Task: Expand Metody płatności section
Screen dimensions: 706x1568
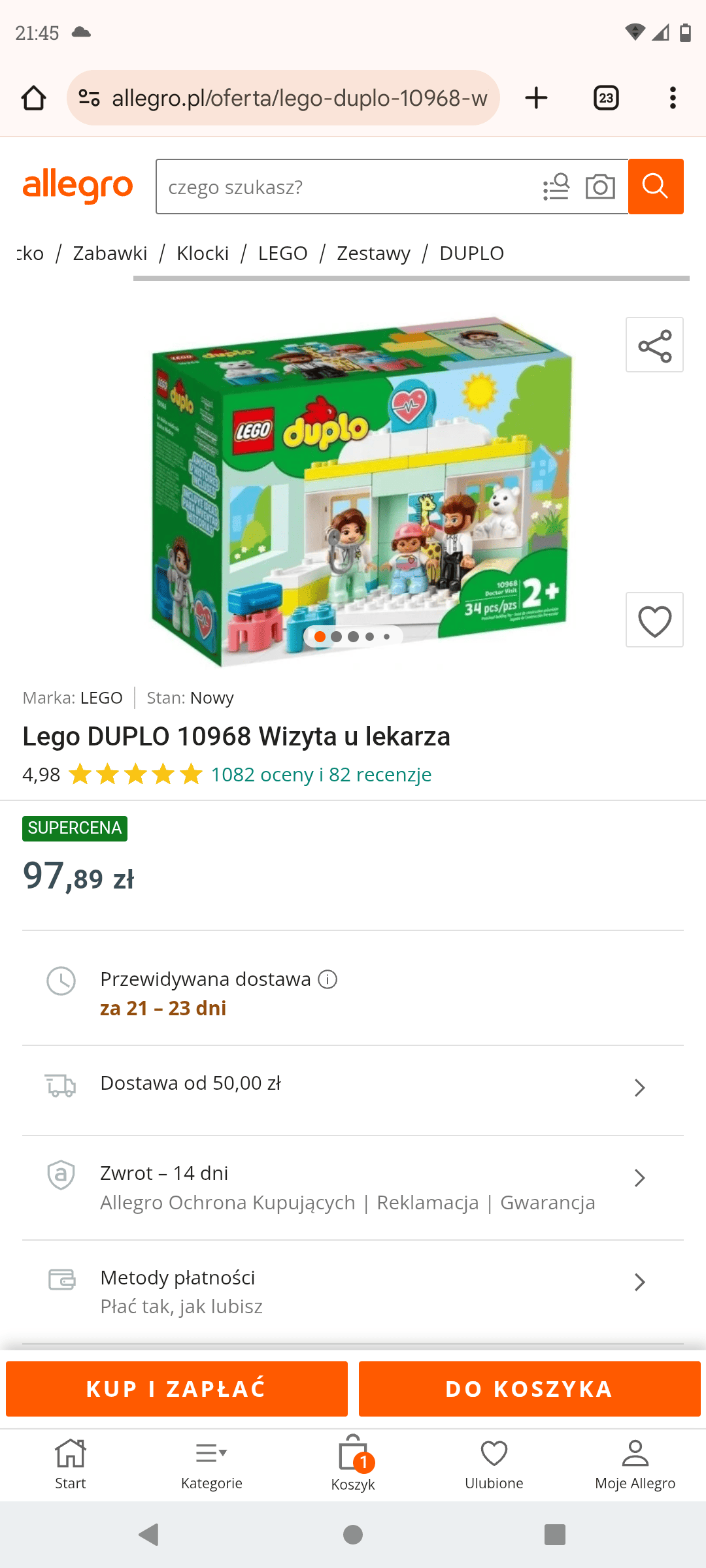Action: (x=353, y=1292)
